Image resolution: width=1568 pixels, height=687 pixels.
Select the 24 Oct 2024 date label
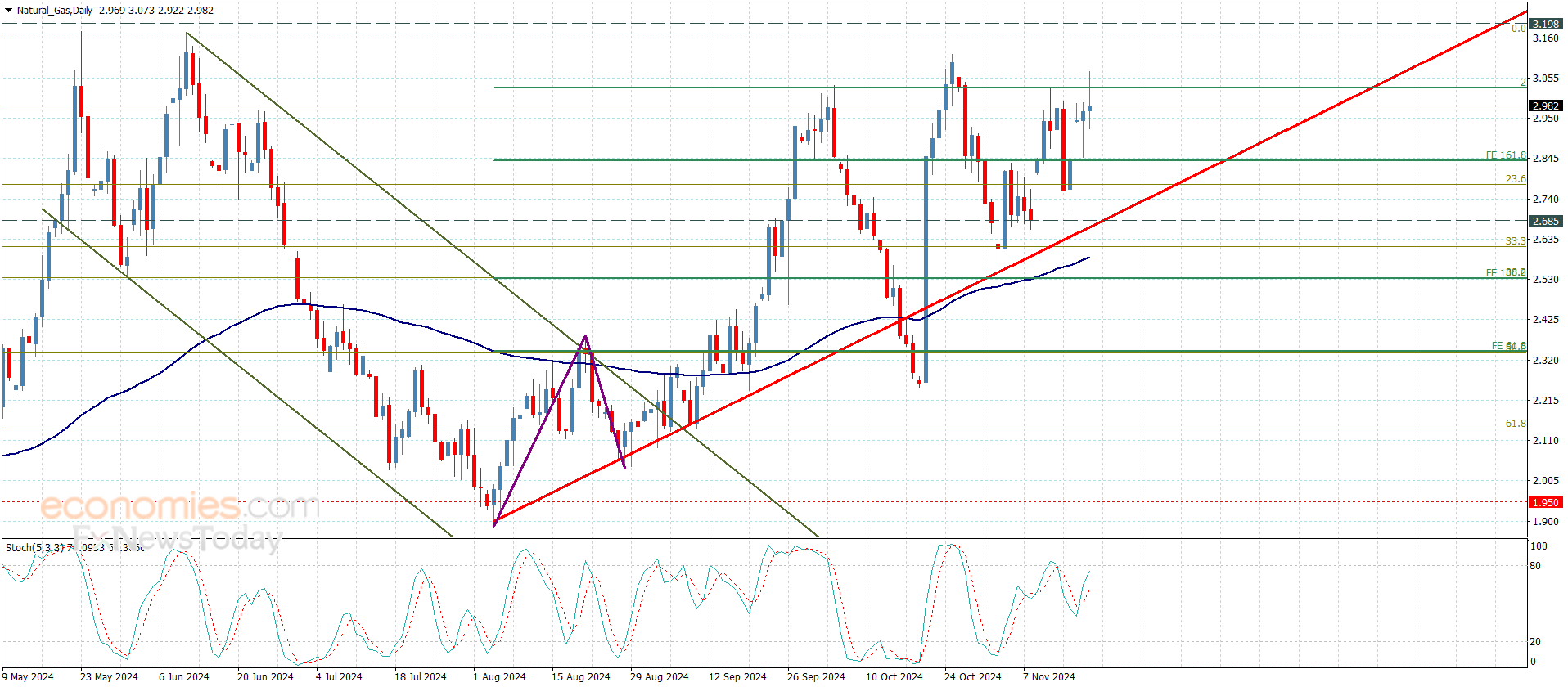tap(972, 676)
